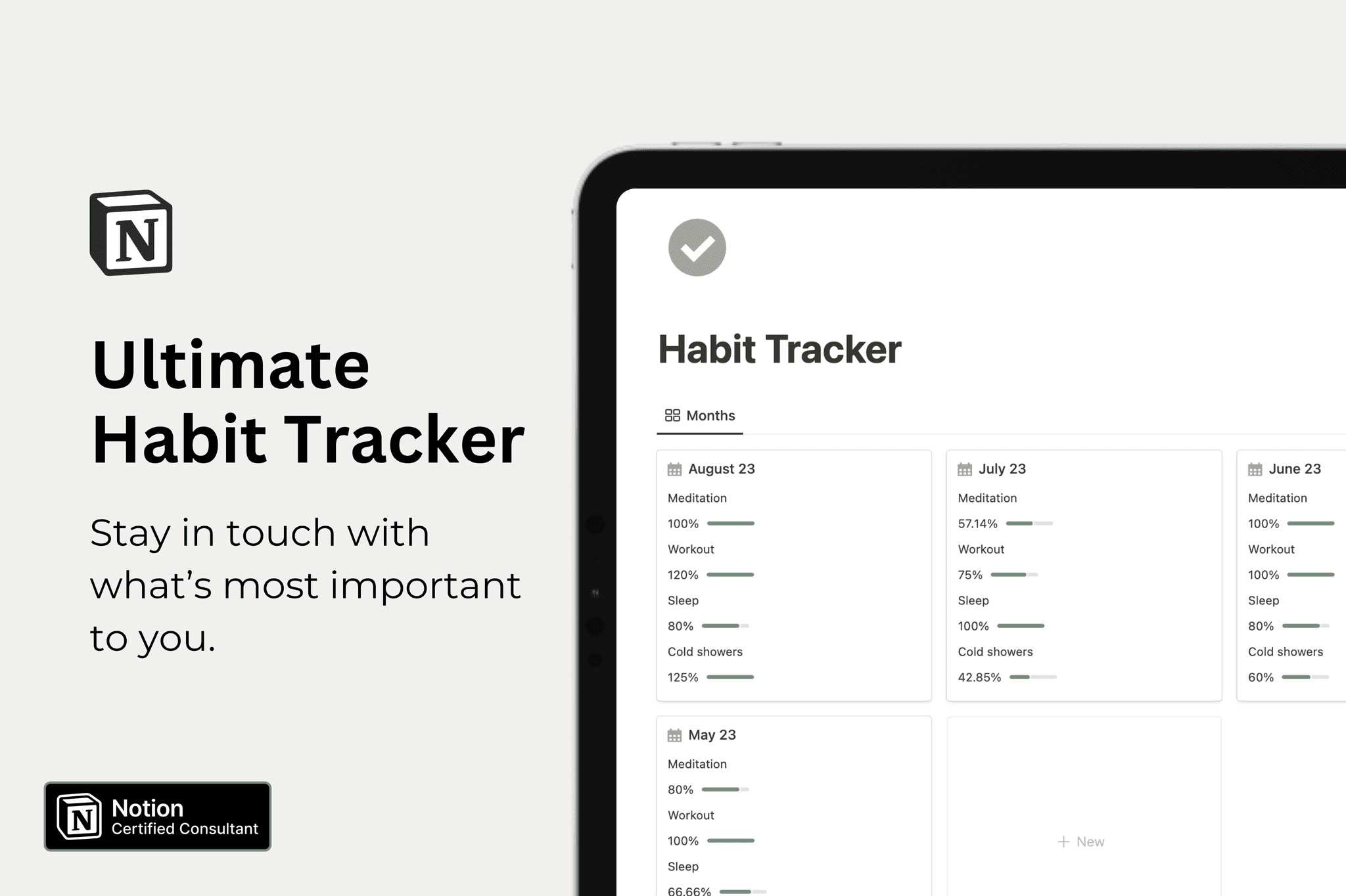
Task: Expand the May 23 card details
Action: (x=718, y=736)
